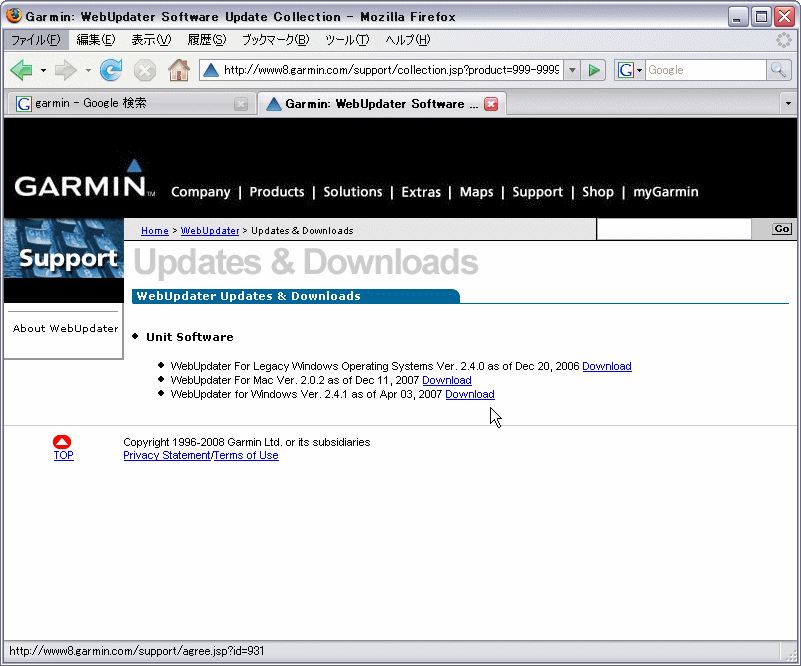Viewport: 801px width, 666px height.
Task: Open the Back history dropdown arrow
Action: click(43, 70)
